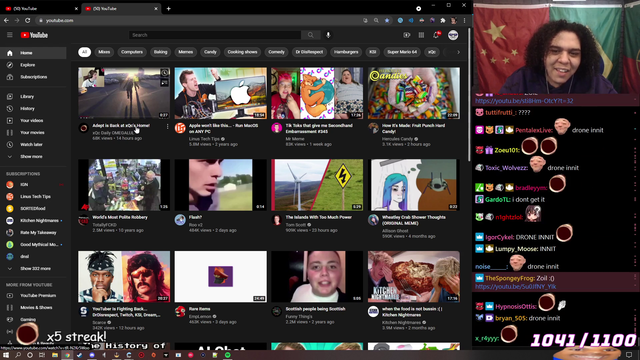This screenshot has height=360, width=640.
Task: Open History in the sidebar
Action: pos(33,109)
